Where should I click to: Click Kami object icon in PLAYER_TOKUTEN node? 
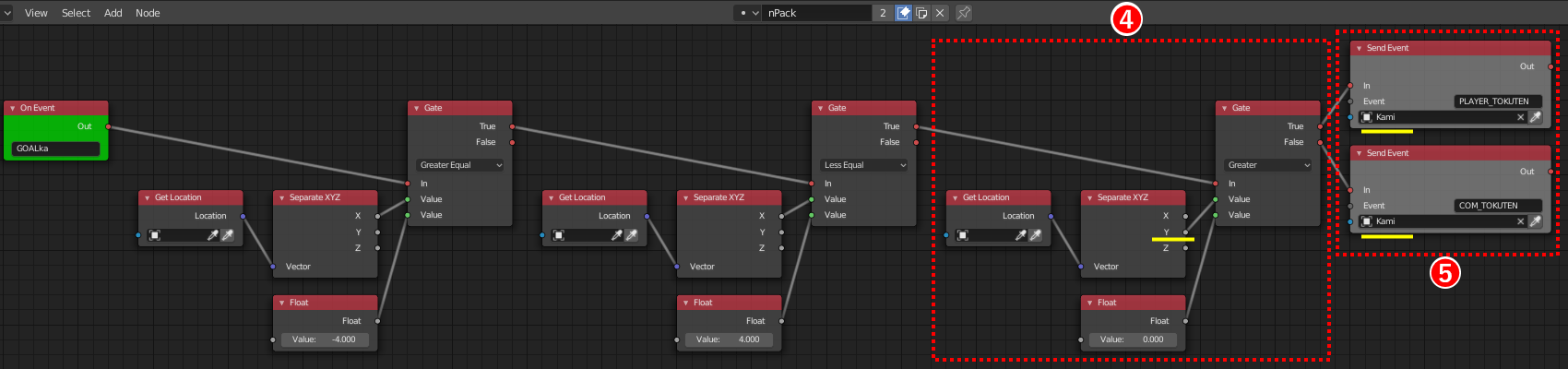1367,117
